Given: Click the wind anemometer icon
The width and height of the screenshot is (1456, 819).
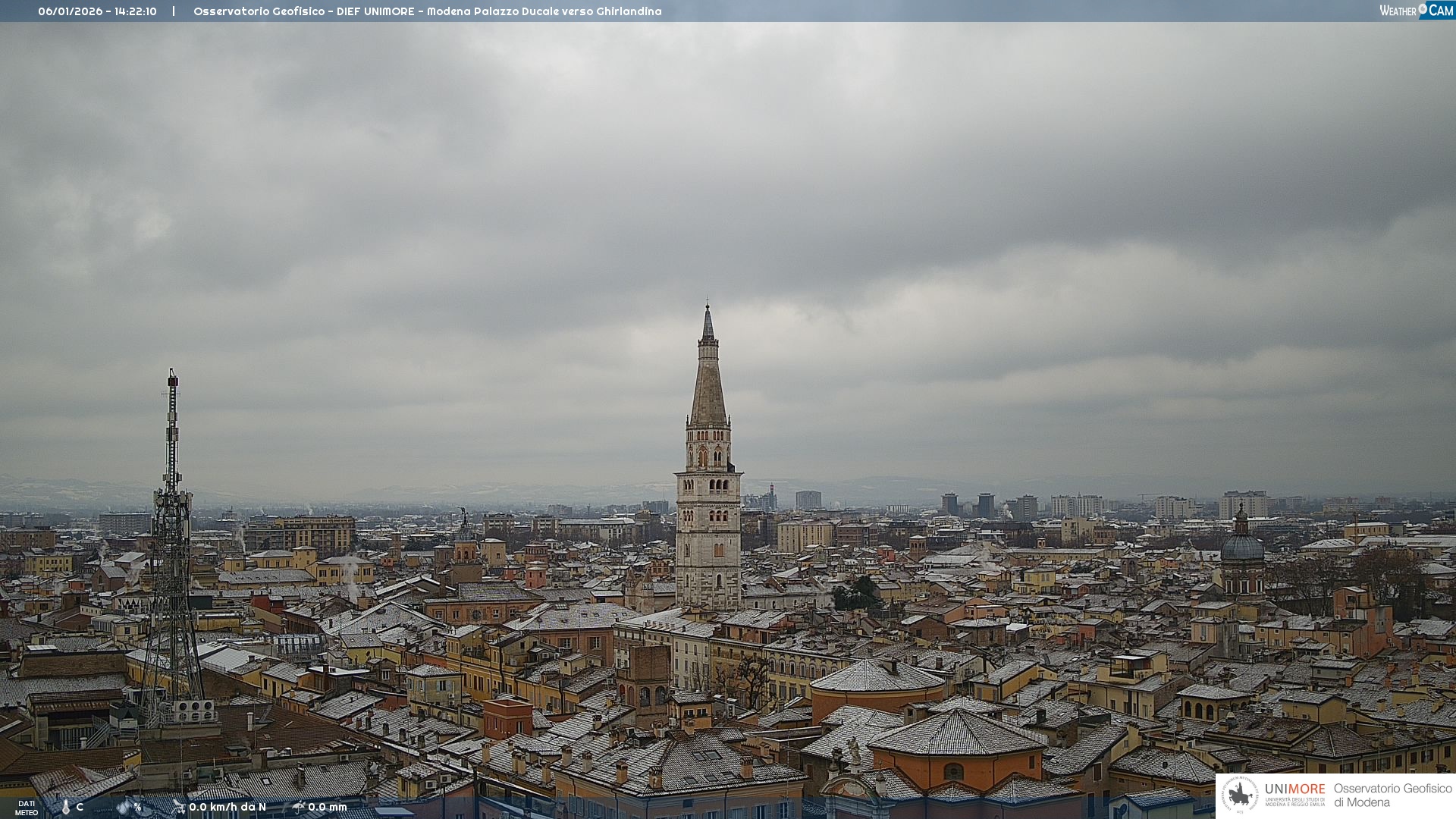Looking at the screenshot, I should click(179, 807).
